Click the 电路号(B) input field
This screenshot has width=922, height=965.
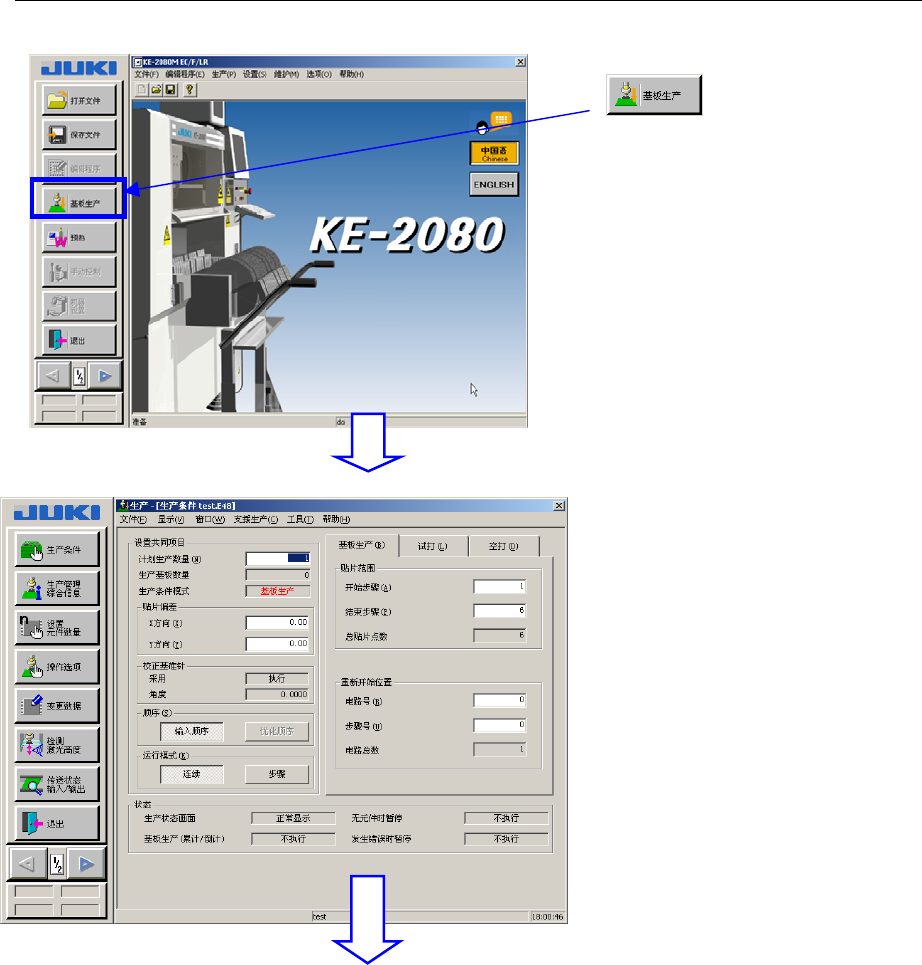click(x=500, y=700)
